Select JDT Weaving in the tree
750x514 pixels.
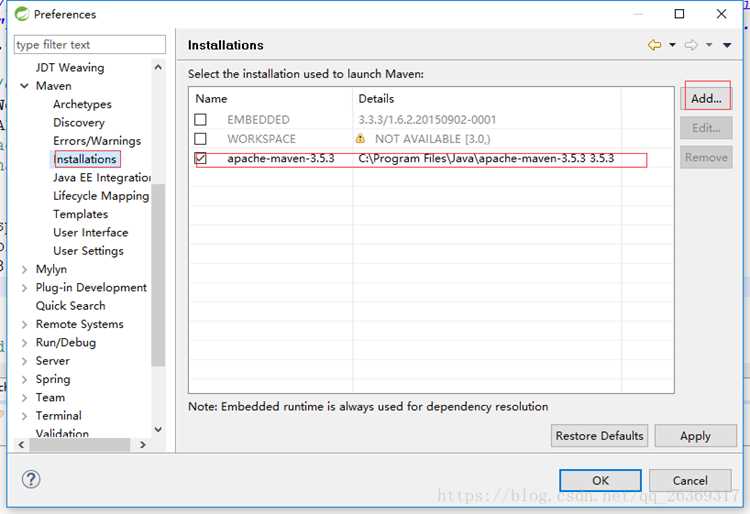(70, 67)
